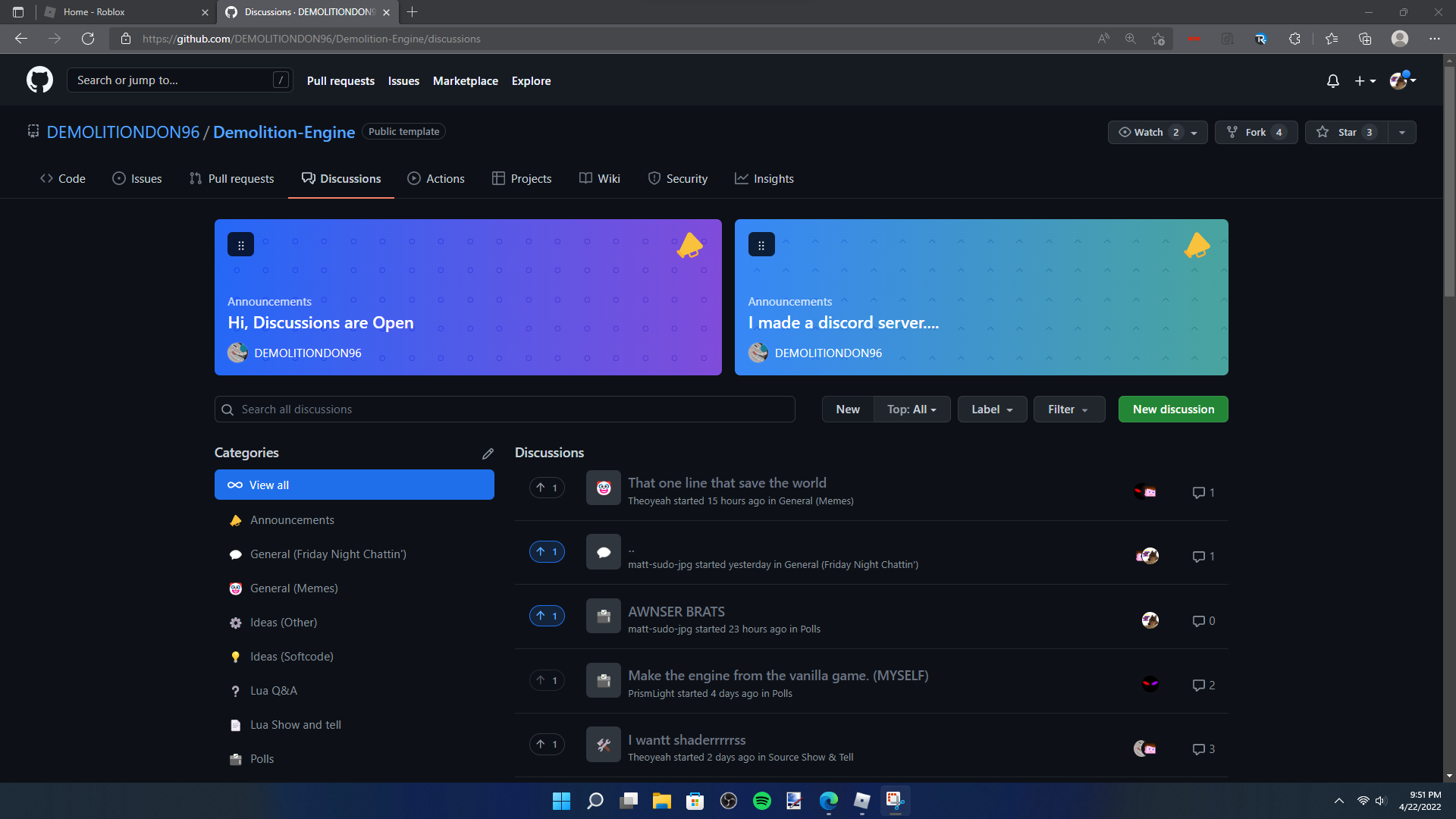Click the New discussion button

1173,409
